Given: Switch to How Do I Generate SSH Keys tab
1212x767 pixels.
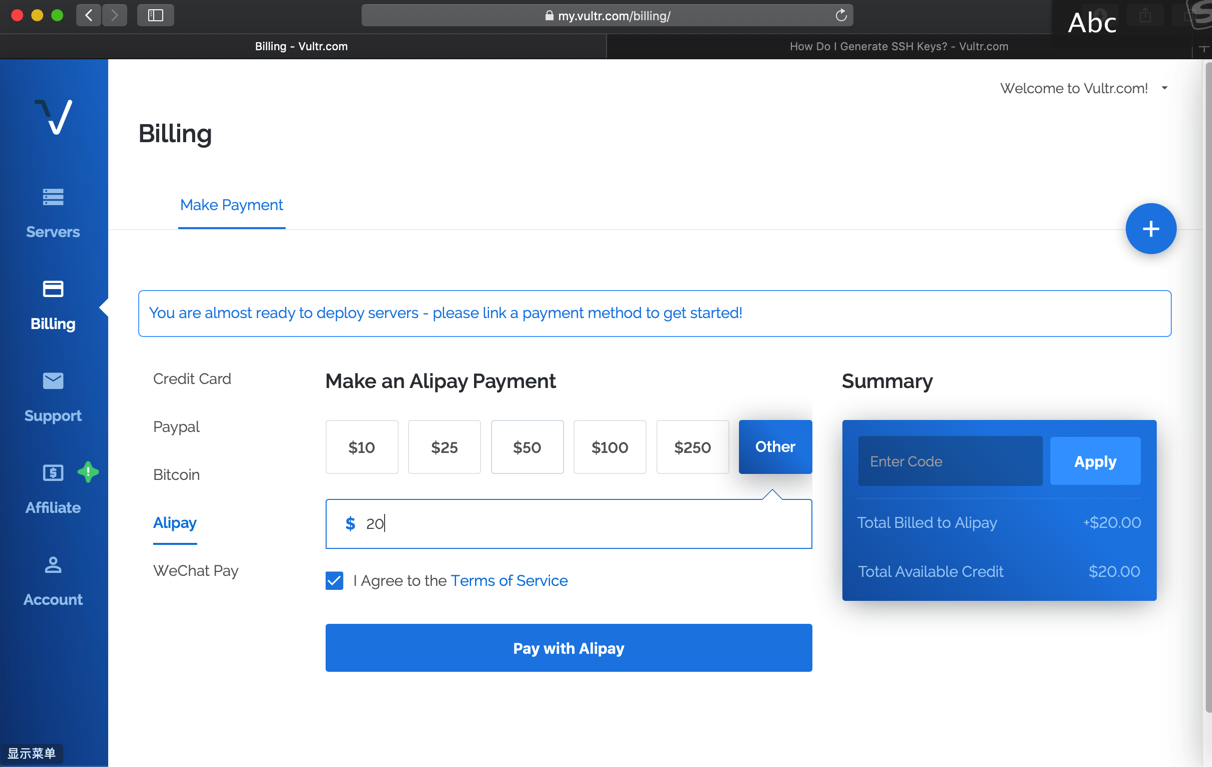Looking at the screenshot, I should click(899, 46).
